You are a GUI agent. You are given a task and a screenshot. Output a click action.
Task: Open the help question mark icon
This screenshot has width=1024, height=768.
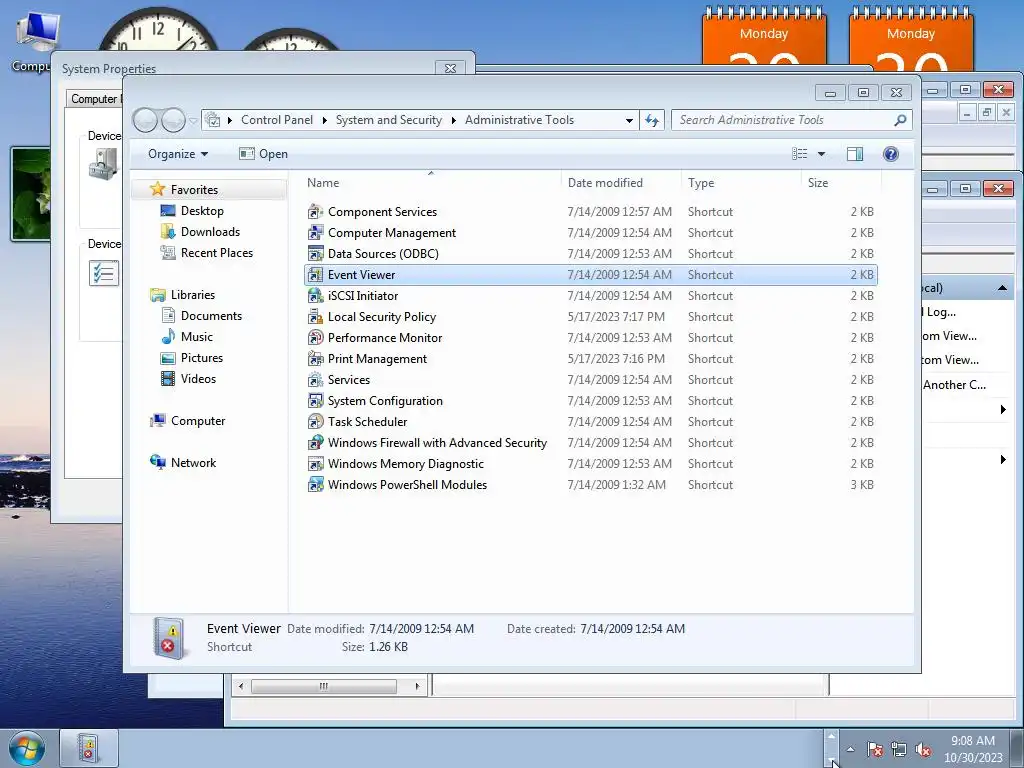[x=890, y=153]
